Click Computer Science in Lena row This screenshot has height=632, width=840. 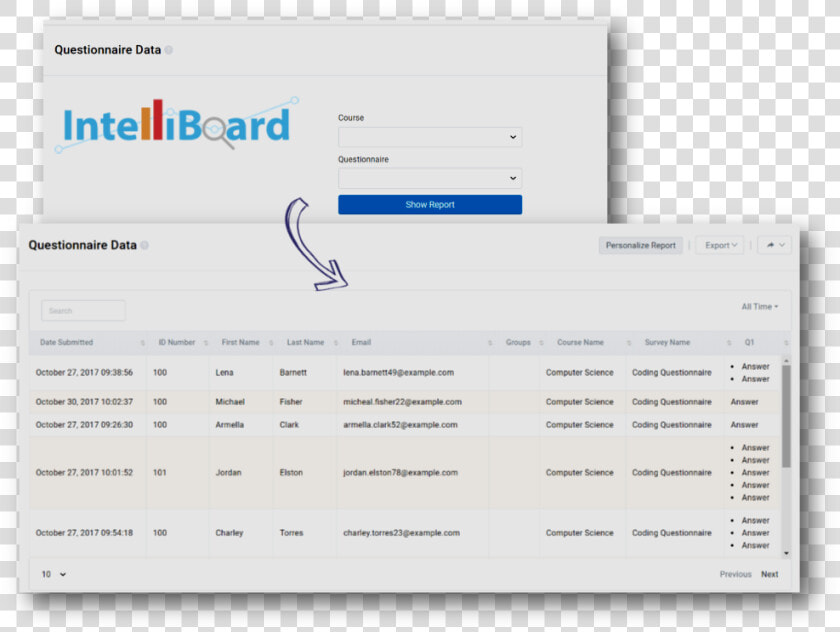click(x=580, y=372)
